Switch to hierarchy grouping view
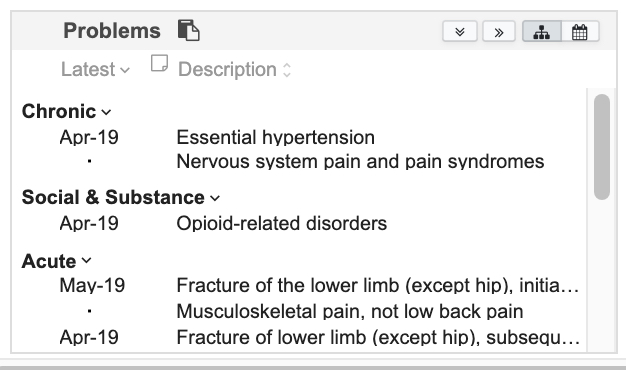 (x=542, y=31)
